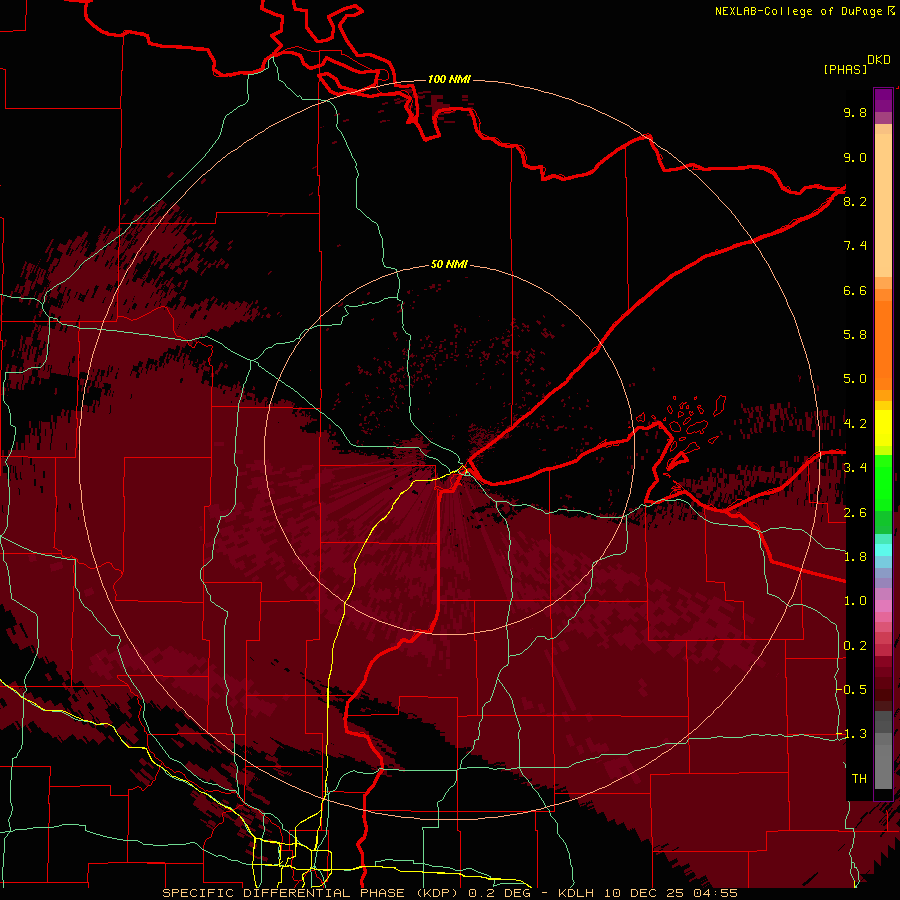Click the gray threshold segment of color bar

click(x=883, y=749)
